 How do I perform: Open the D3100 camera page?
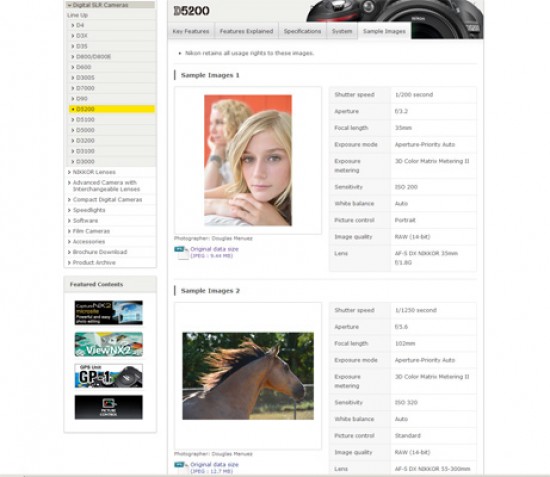point(85,151)
